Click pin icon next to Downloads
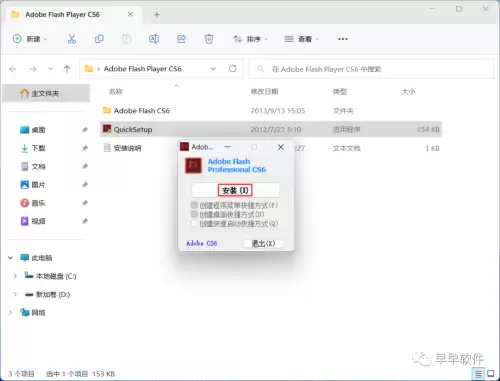The height and width of the screenshot is (381, 500). point(85,148)
